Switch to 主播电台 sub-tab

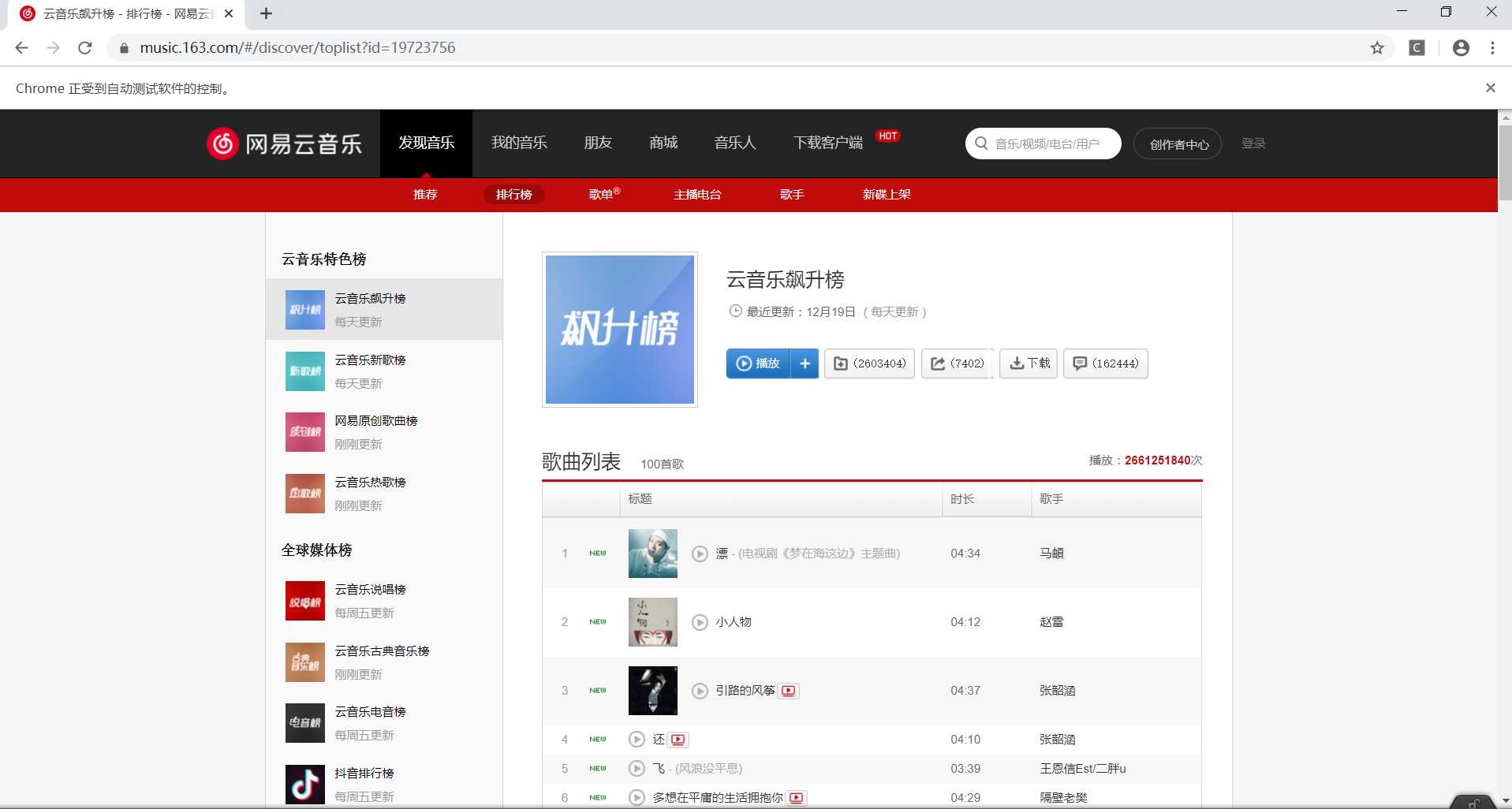pos(697,195)
